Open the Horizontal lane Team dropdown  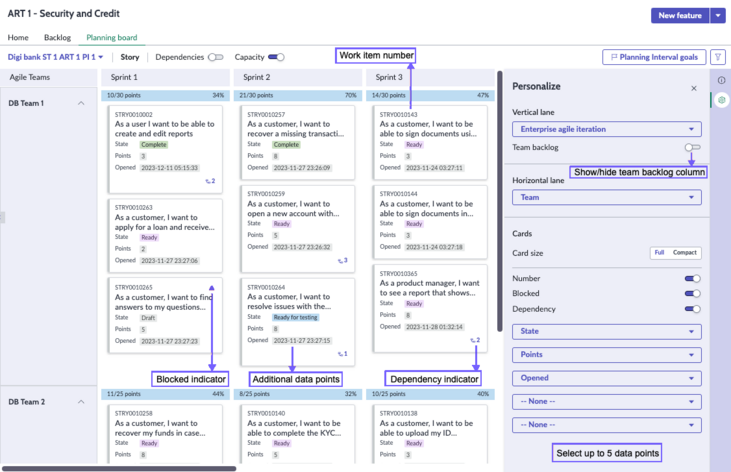pos(607,197)
